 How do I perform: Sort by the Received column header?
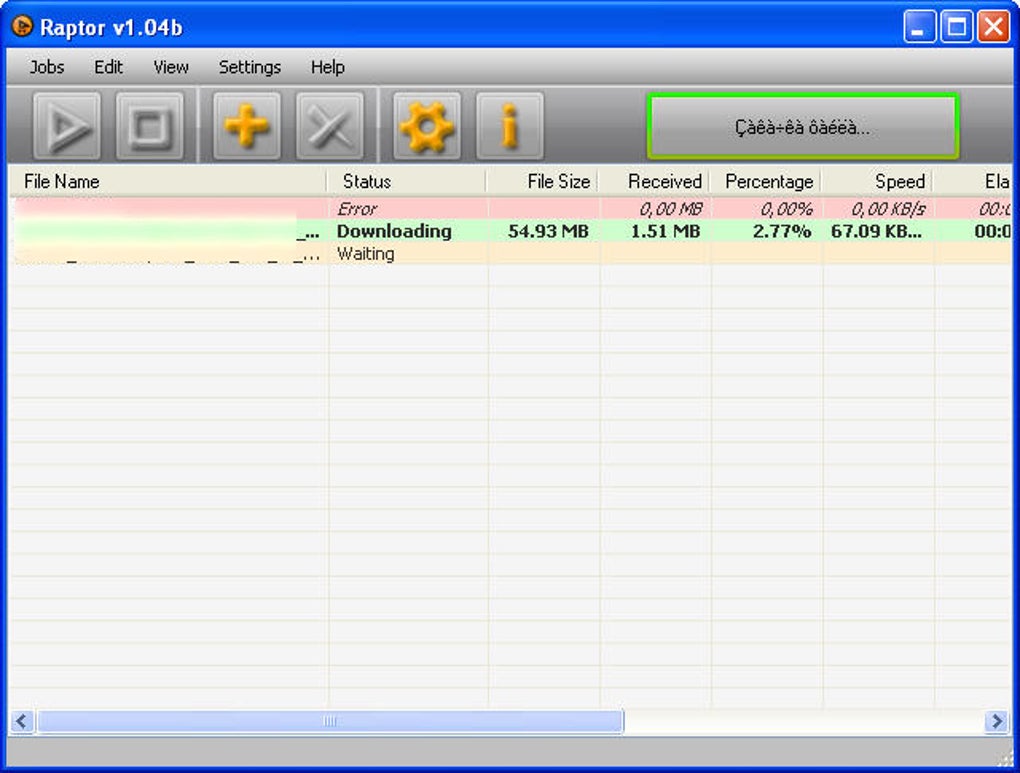tap(654, 182)
